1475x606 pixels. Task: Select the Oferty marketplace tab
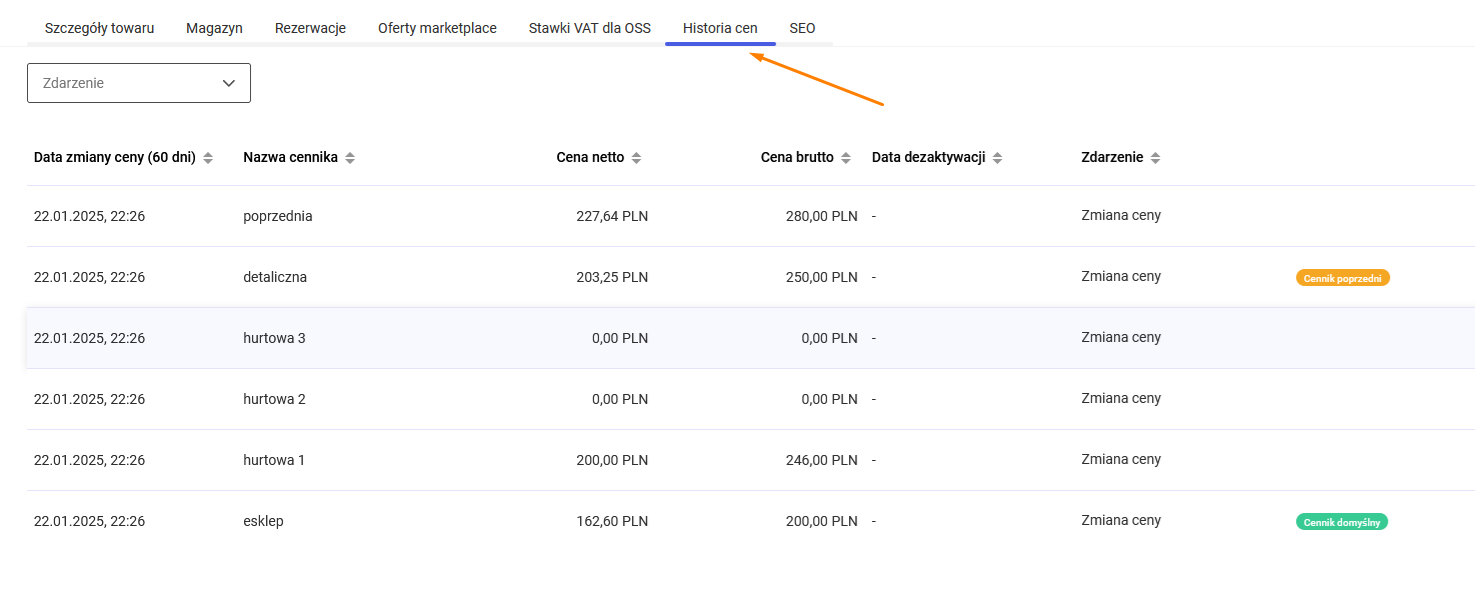coord(437,28)
